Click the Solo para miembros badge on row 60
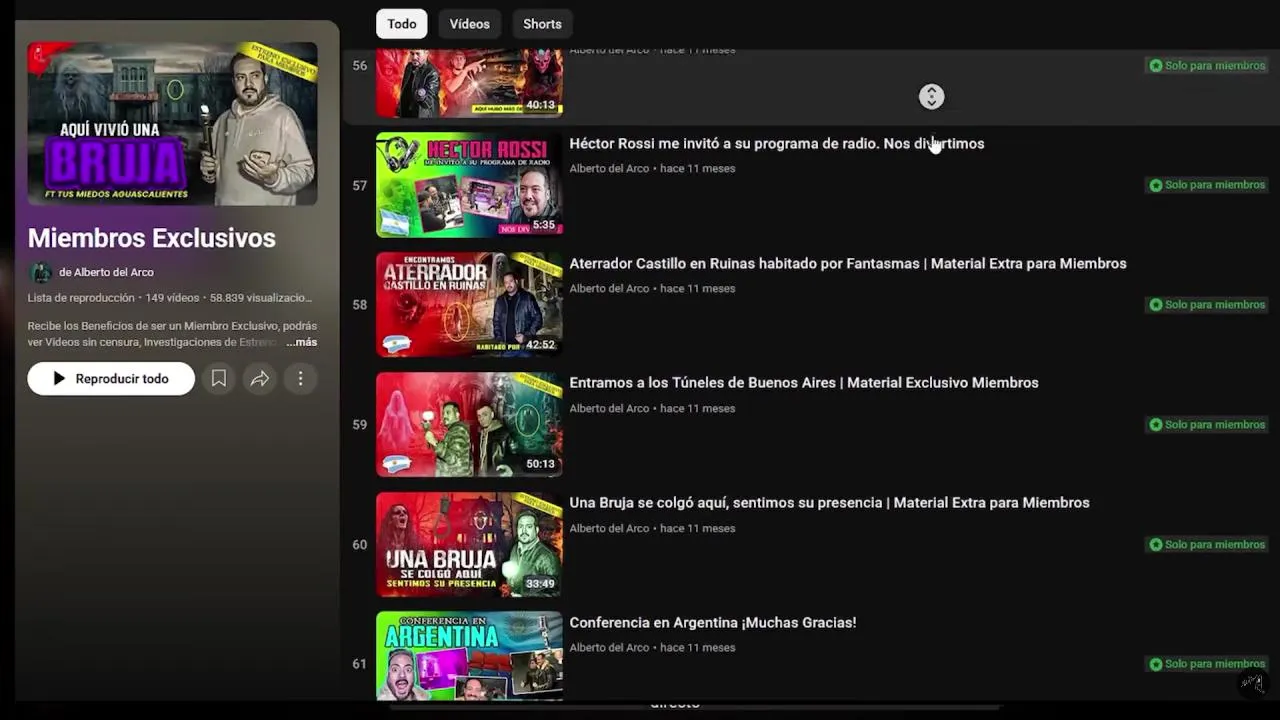1280x720 pixels. click(x=1207, y=545)
